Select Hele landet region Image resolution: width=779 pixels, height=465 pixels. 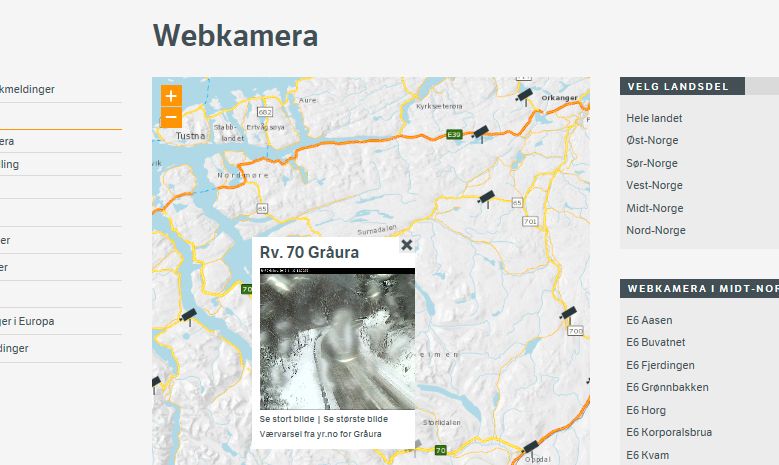point(654,118)
